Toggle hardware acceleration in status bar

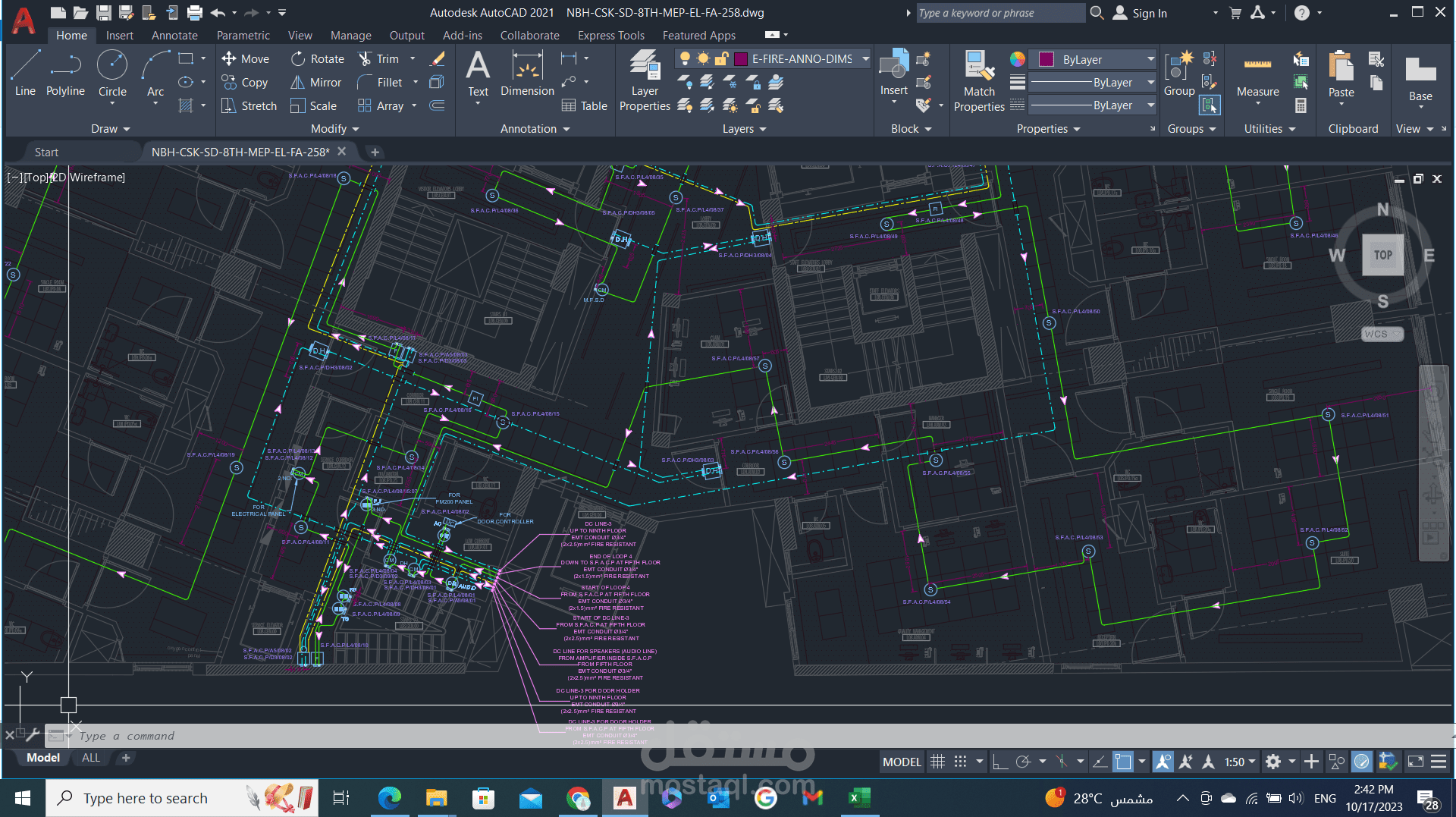point(1362,762)
